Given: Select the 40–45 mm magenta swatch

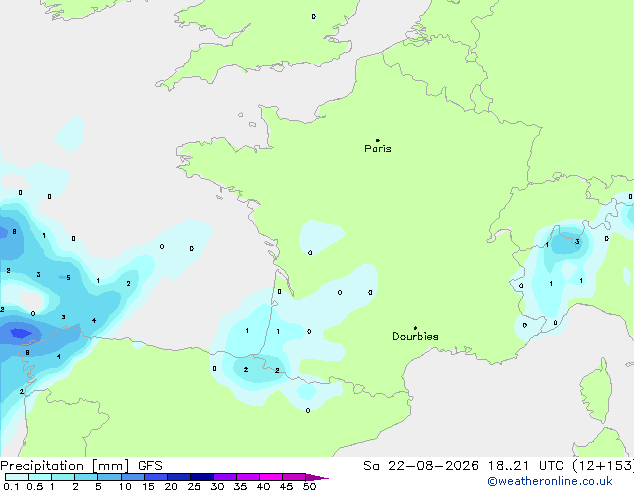Looking at the screenshot, I should point(271,477).
